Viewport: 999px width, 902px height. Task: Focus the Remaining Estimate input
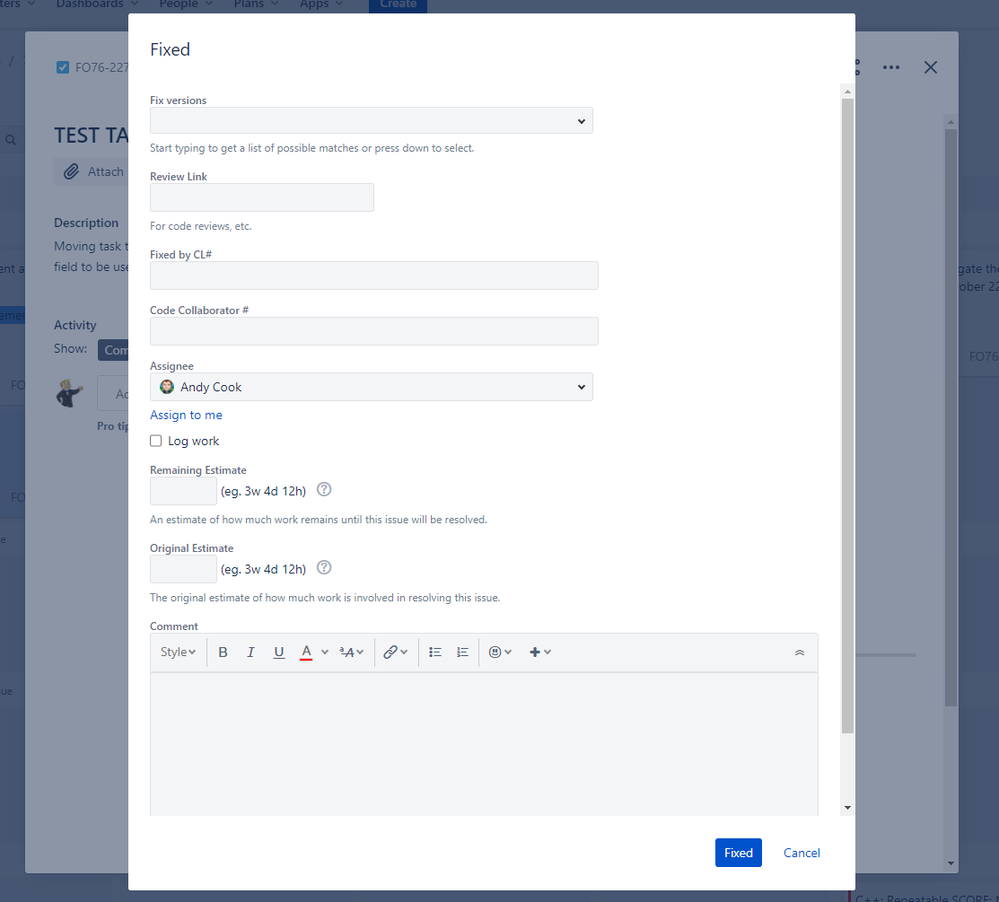[183, 490]
